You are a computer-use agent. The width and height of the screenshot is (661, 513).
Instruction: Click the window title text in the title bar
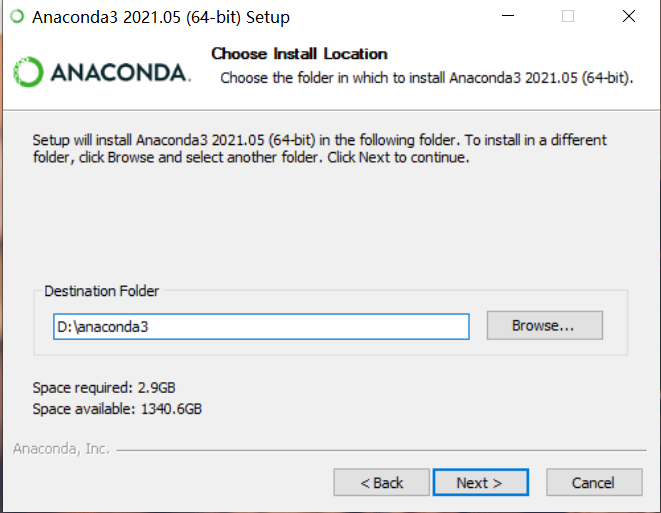point(162,17)
